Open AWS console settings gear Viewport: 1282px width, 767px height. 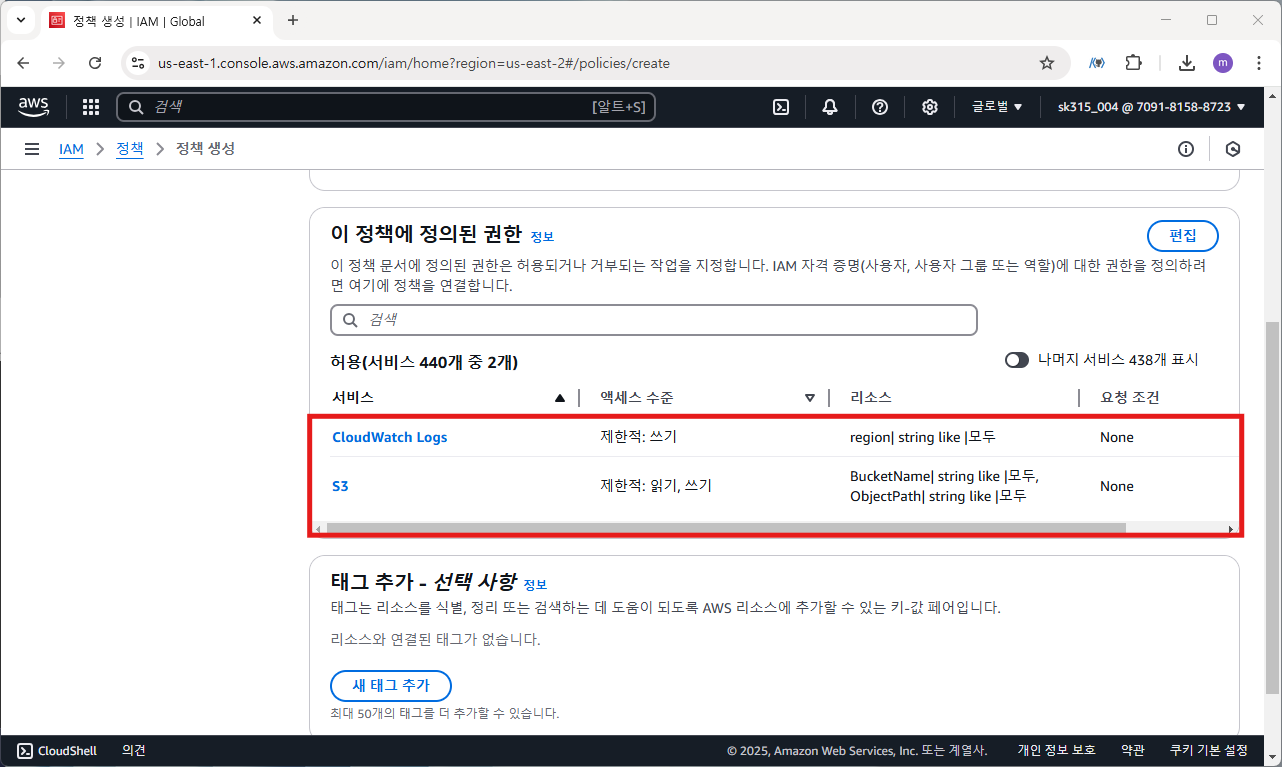[x=930, y=107]
